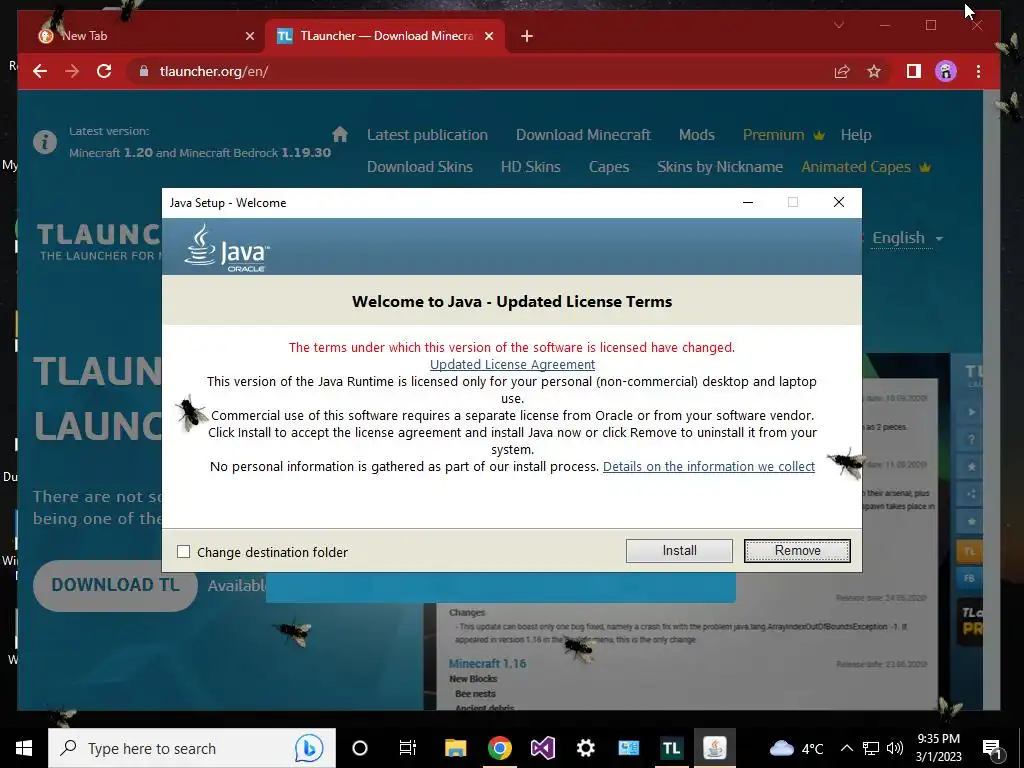The height and width of the screenshot is (768, 1024).
Task: Expand the English language dropdown
Action: coord(907,238)
